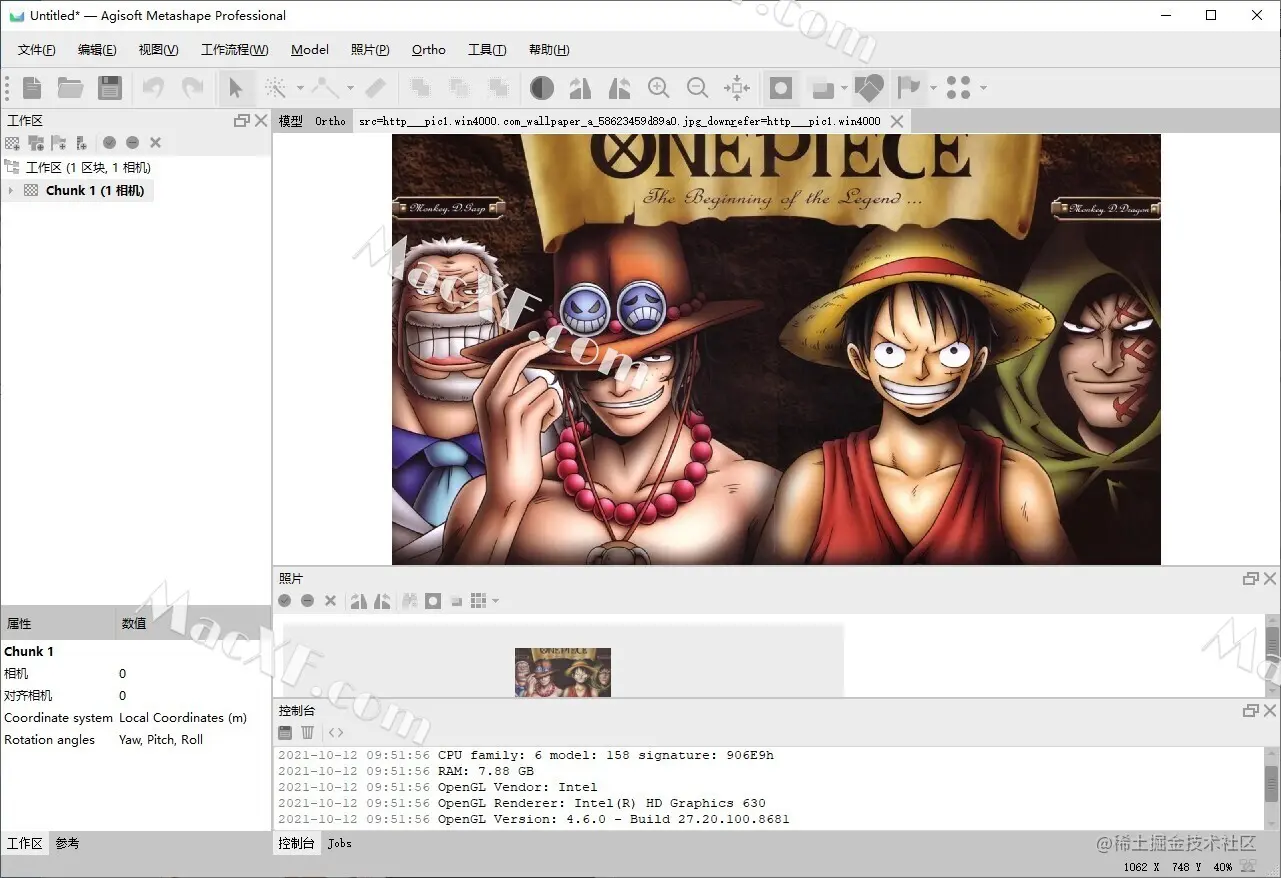This screenshot has height=878, width=1281.
Task: Zoom in with the magnifier plus icon
Action: coord(658,88)
